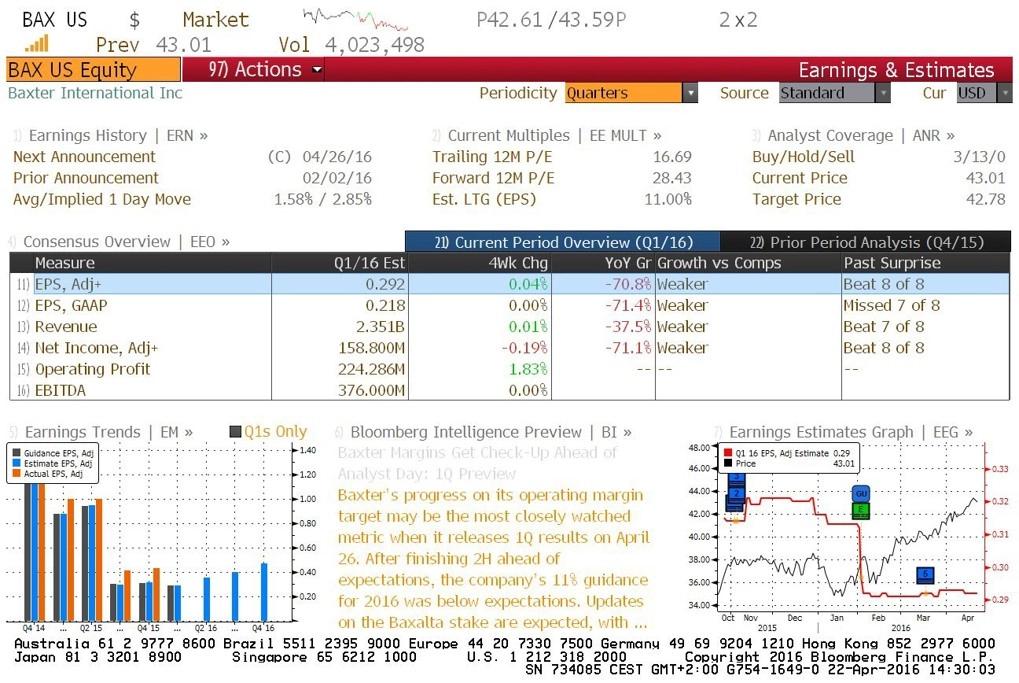
Task: Click the BAX US Equity input field
Action: pyautogui.click(x=93, y=70)
